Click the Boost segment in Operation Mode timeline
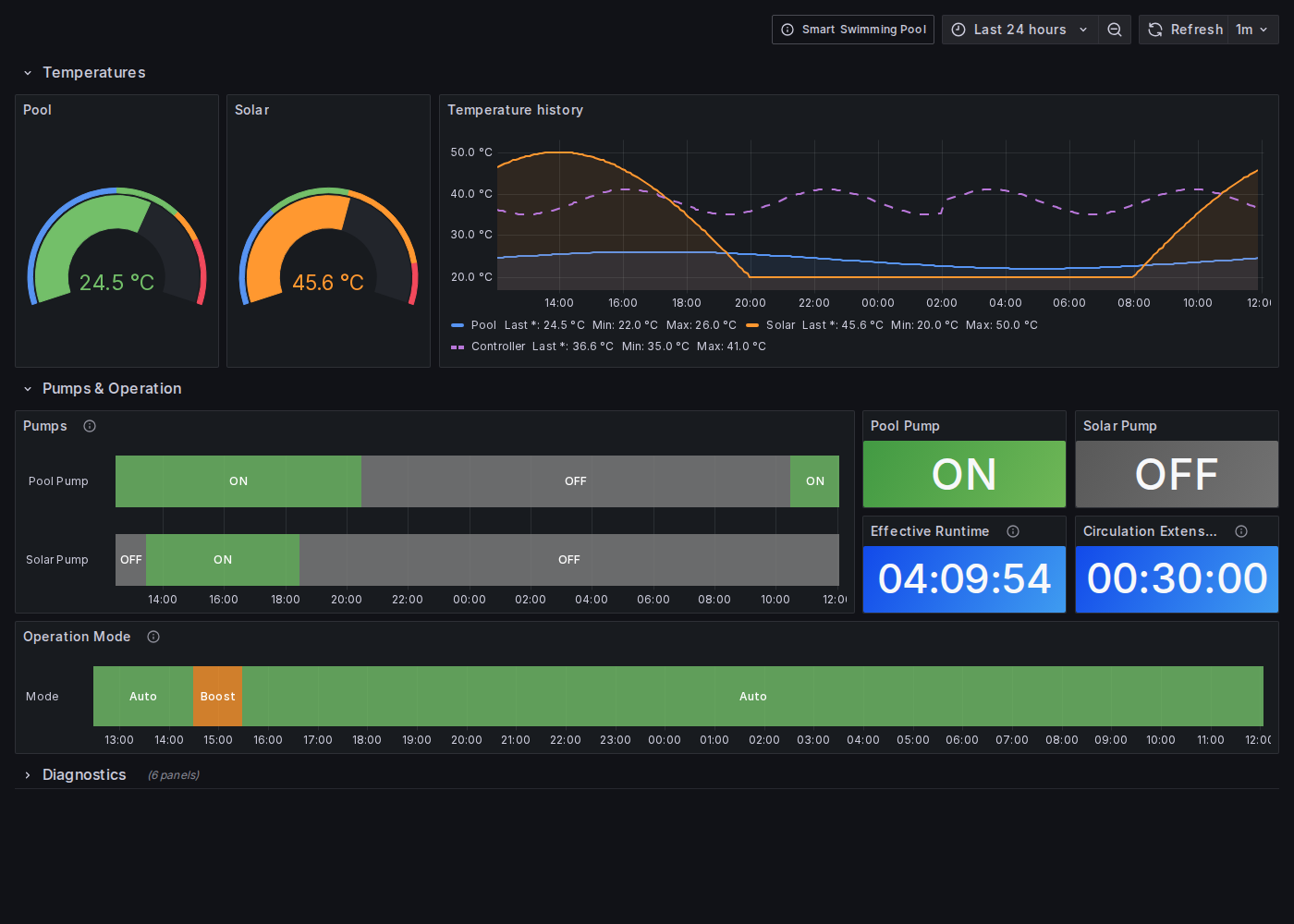The width and height of the screenshot is (1294, 924). pos(217,697)
